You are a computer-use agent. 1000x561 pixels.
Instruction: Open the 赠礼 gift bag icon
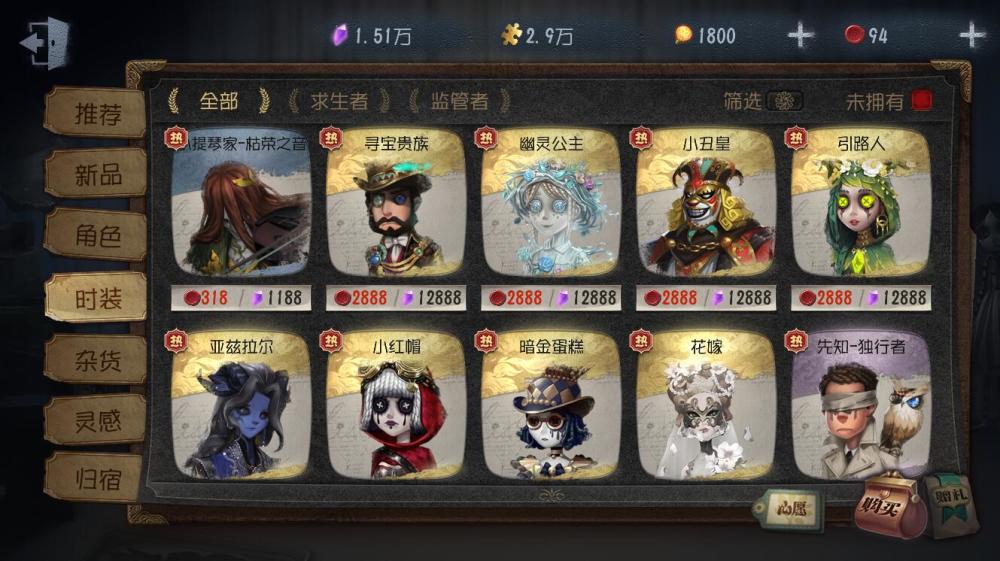pos(953,504)
